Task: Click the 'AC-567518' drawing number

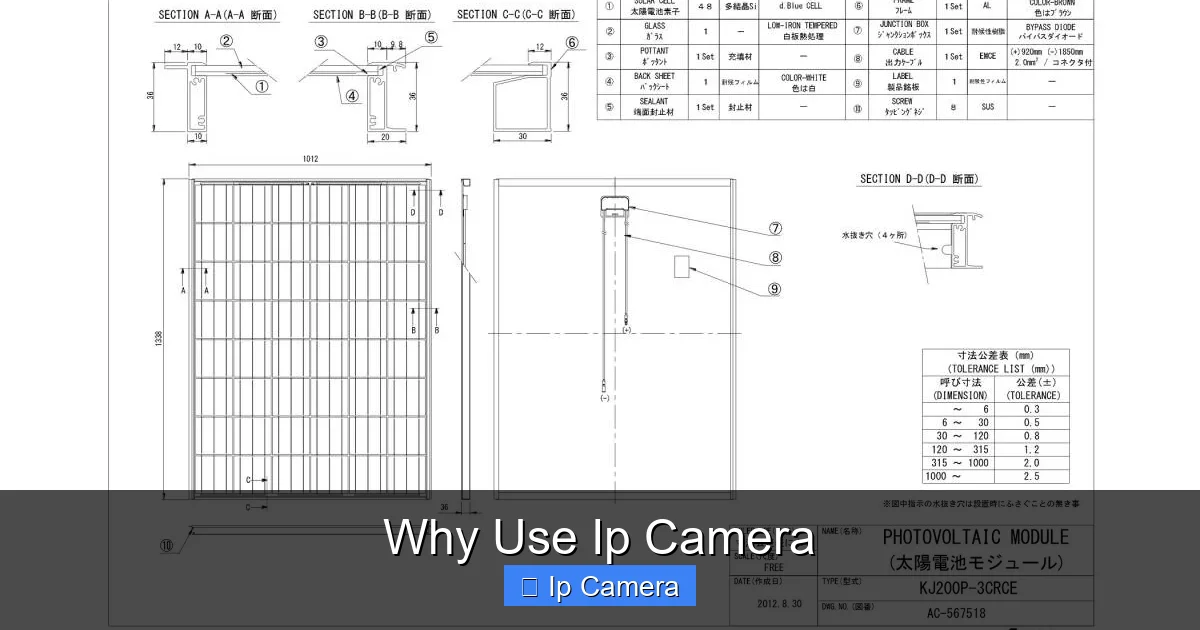Action: (x=955, y=613)
